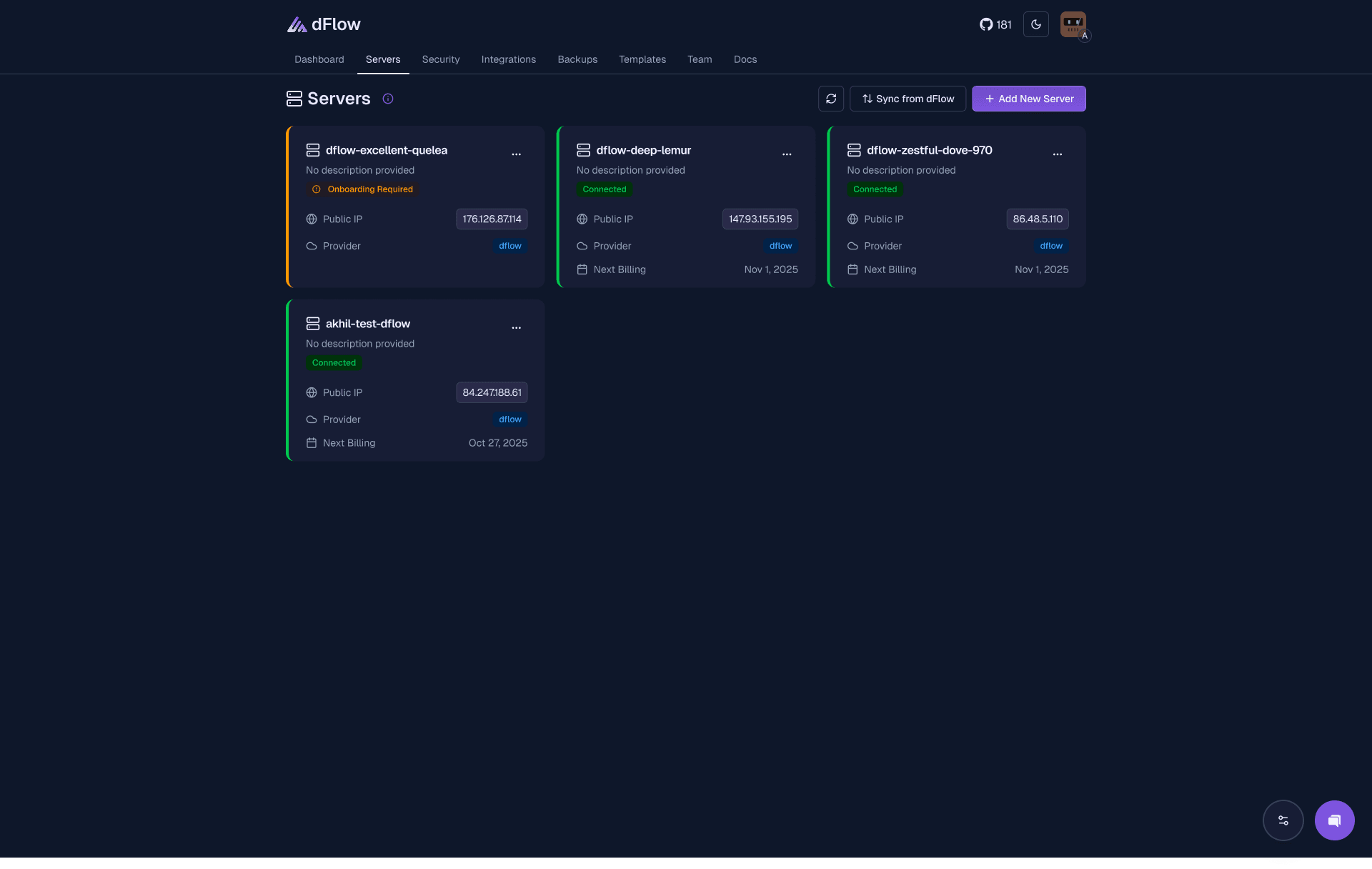The height and width of the screenshot is (869, 1372).
Task: Open the user profile avatar menu
Action: pos(1073,24)
